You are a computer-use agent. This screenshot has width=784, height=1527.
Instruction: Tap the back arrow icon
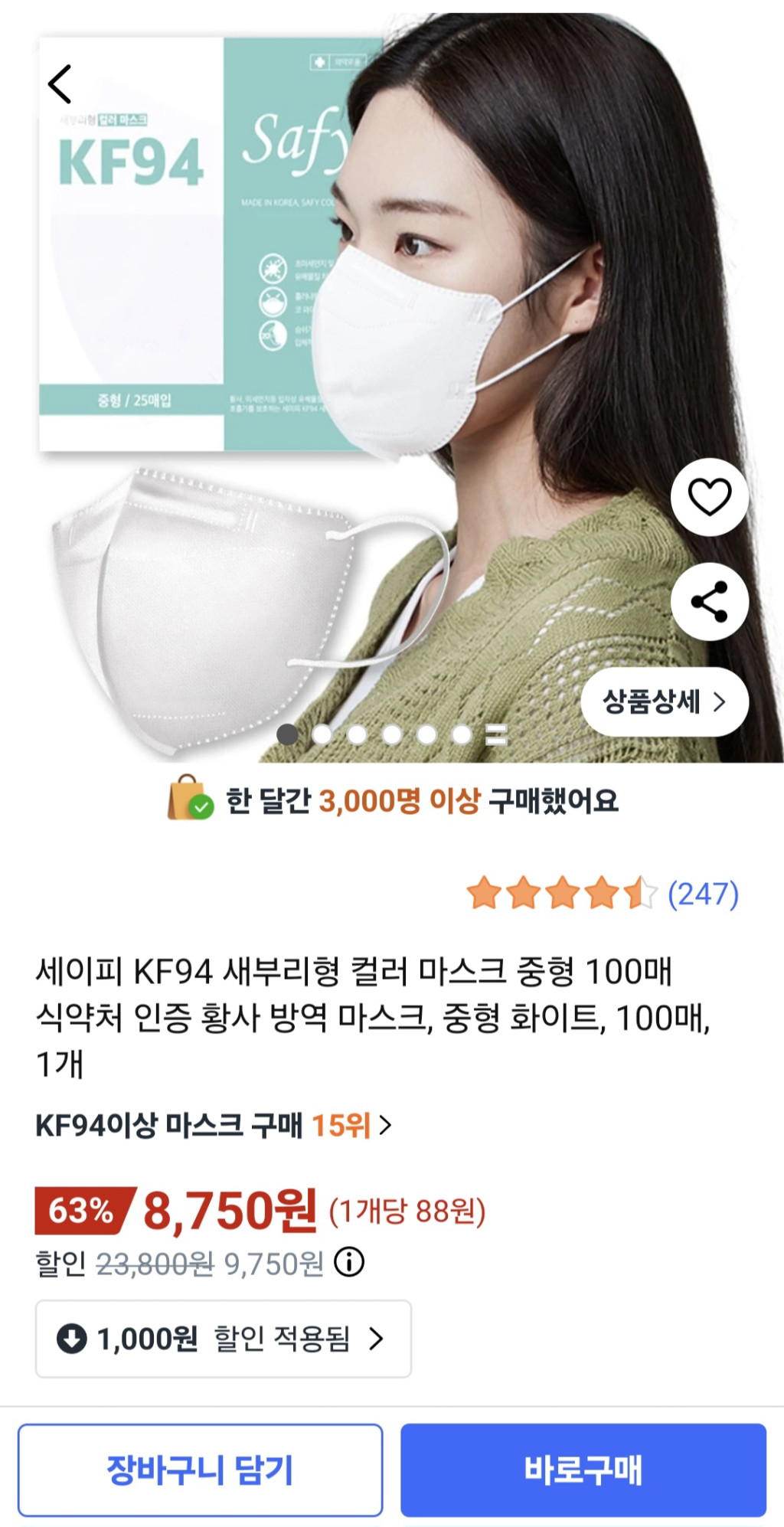click(60, 83)
